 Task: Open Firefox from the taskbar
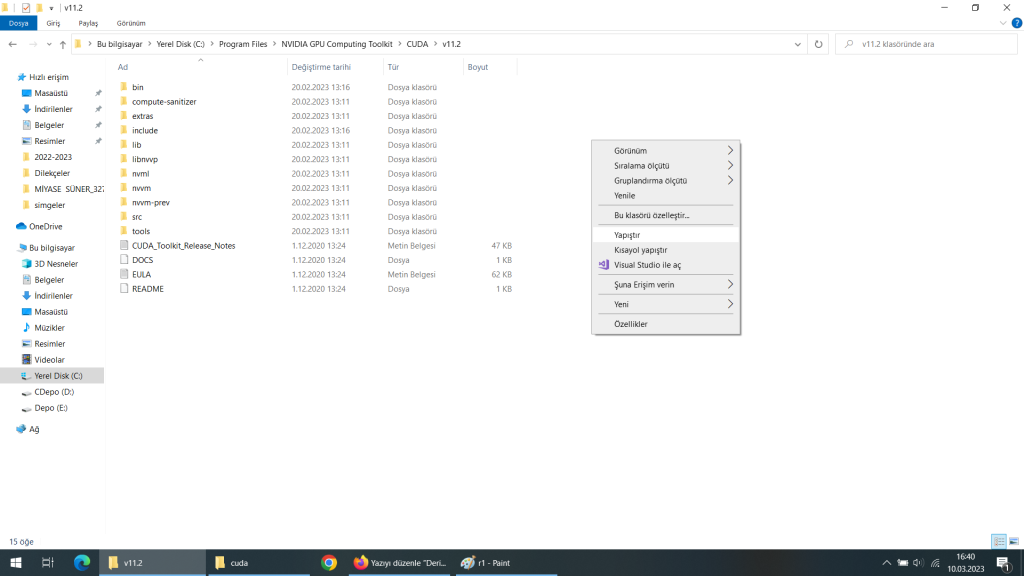coord(360,563)
